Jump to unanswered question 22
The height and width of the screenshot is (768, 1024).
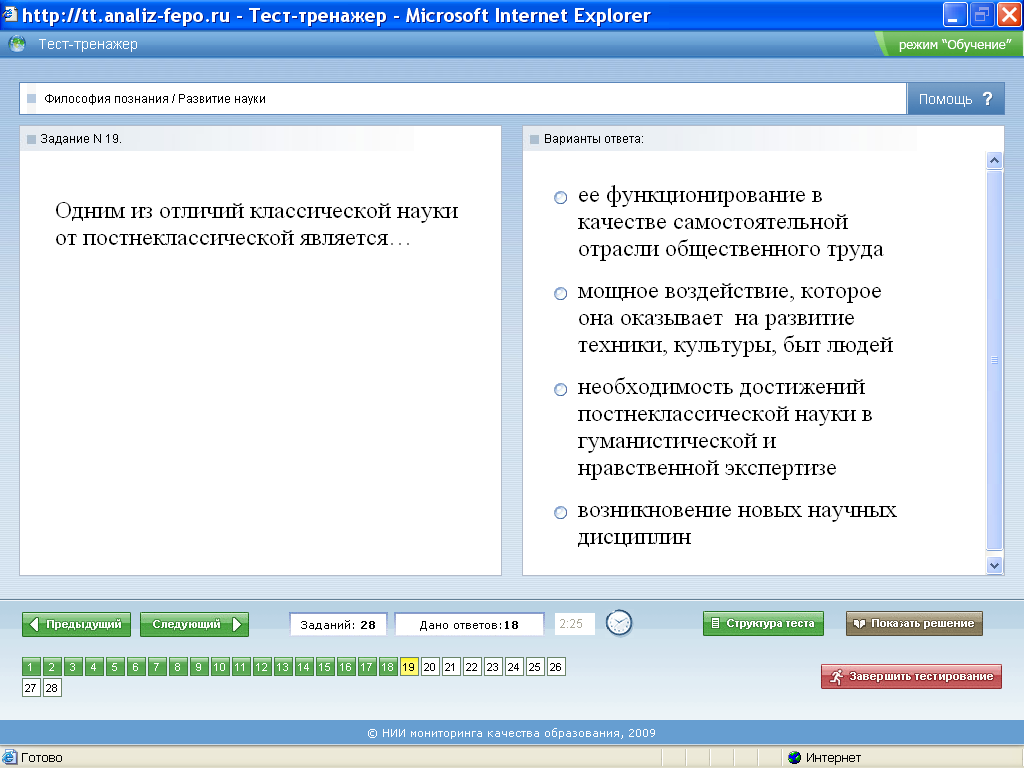tap(472, 667)
